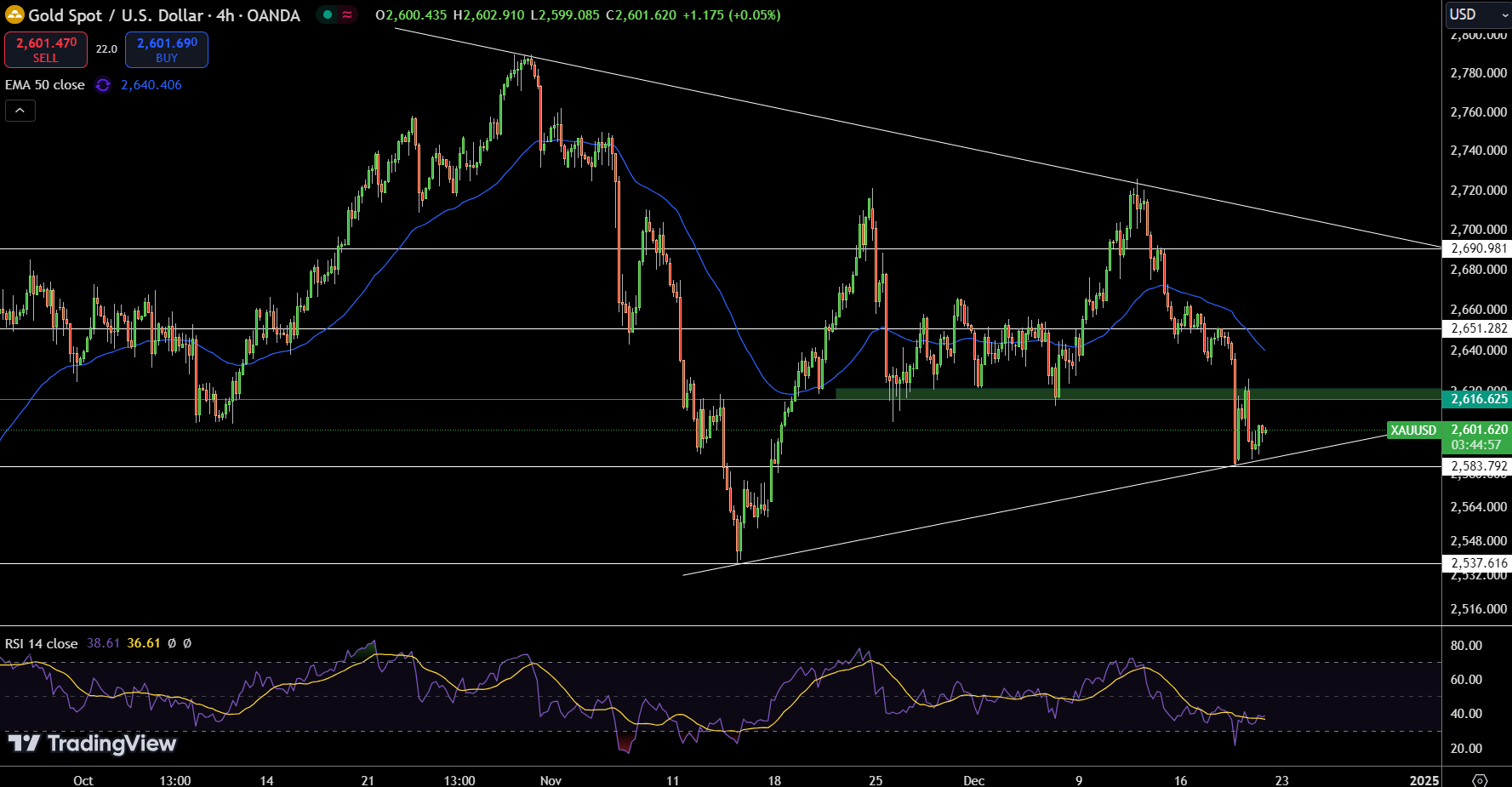
Task: Click the SELL 2,601.470 button
Action: pos(46,49)
